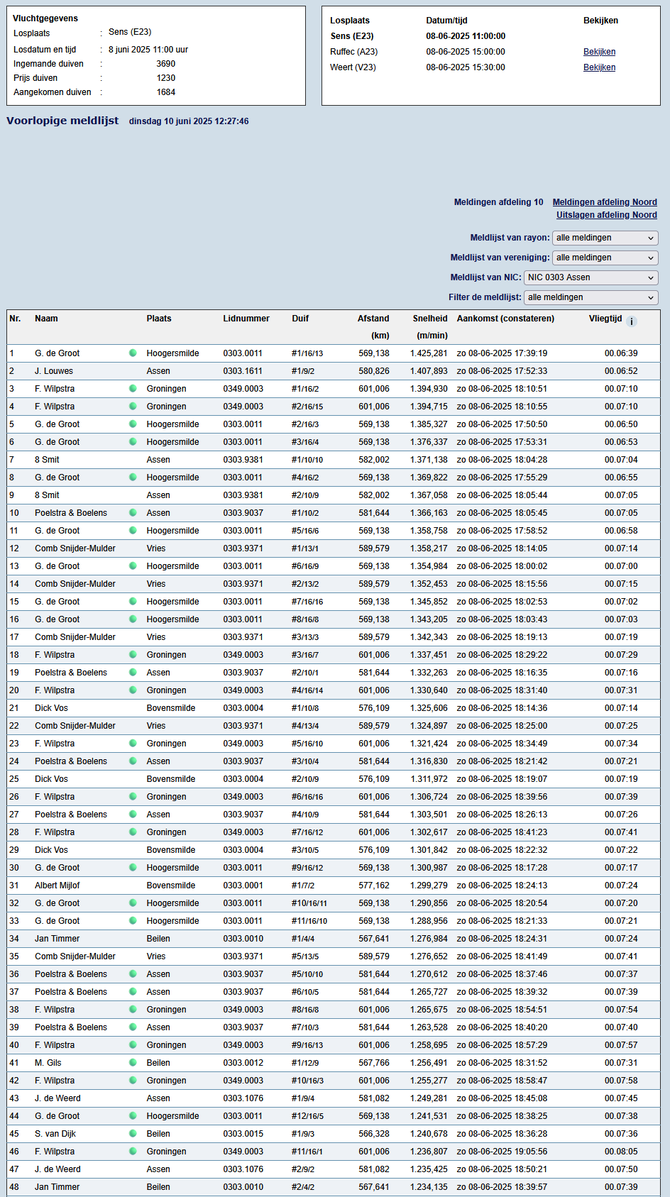Click 'Sens (E23)' in Losplaats table
670x1197 pixels.
[x=353, y=36]
